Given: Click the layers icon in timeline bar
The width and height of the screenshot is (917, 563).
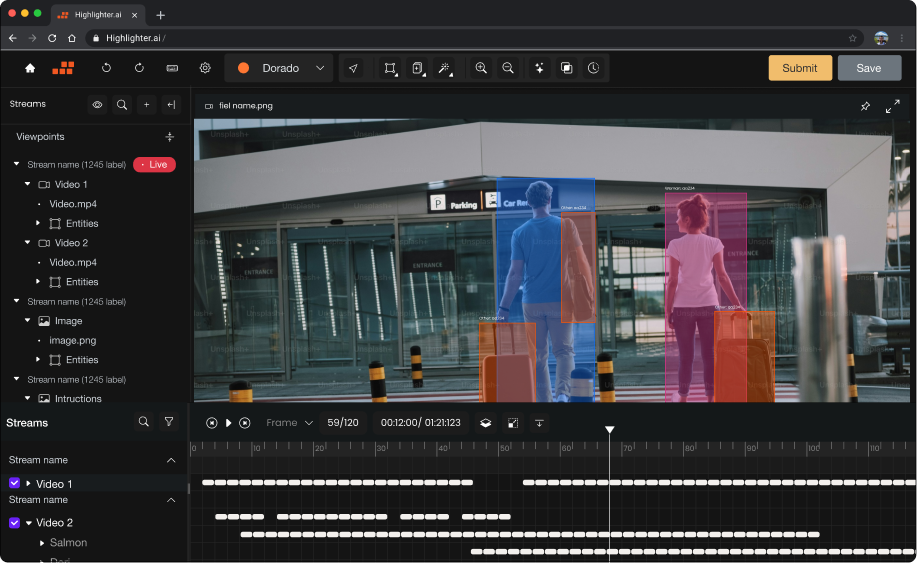Looking at the screenshot, I should [485, 423].
